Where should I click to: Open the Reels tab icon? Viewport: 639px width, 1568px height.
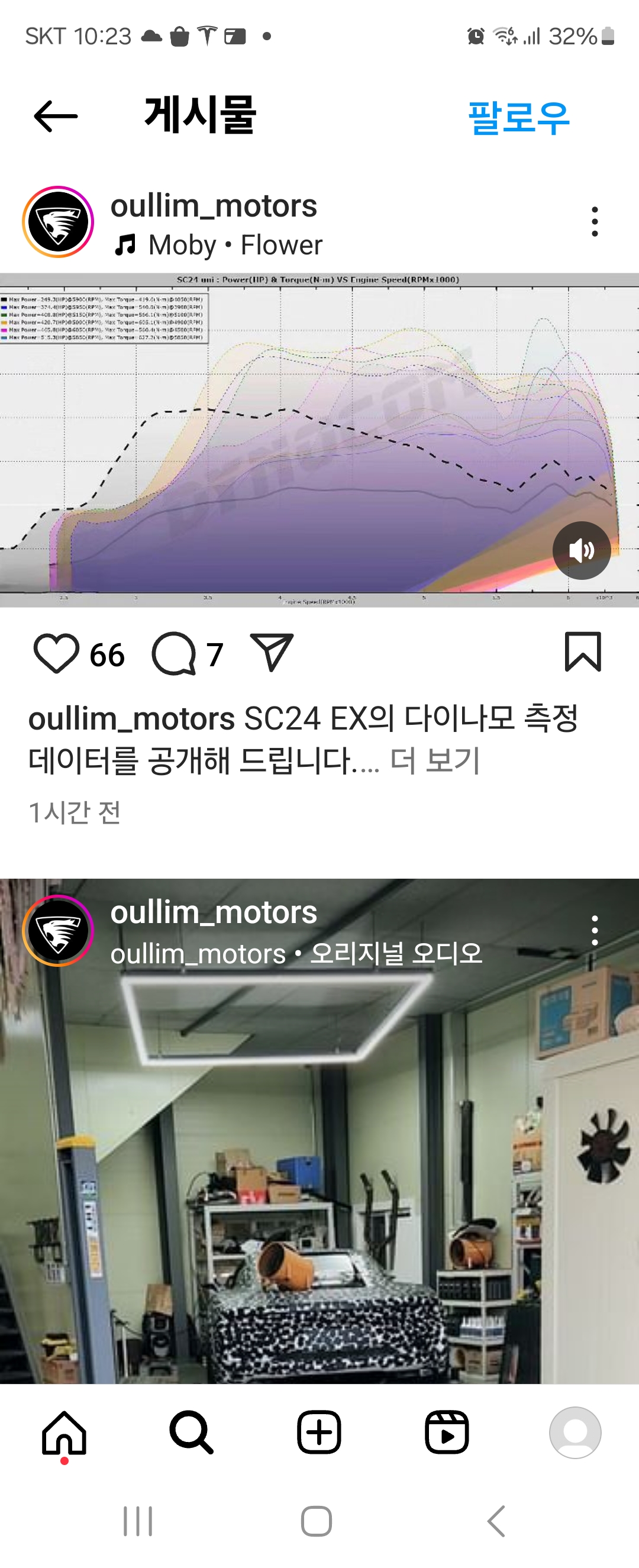pyautogui.click(x=447, y=1433)
